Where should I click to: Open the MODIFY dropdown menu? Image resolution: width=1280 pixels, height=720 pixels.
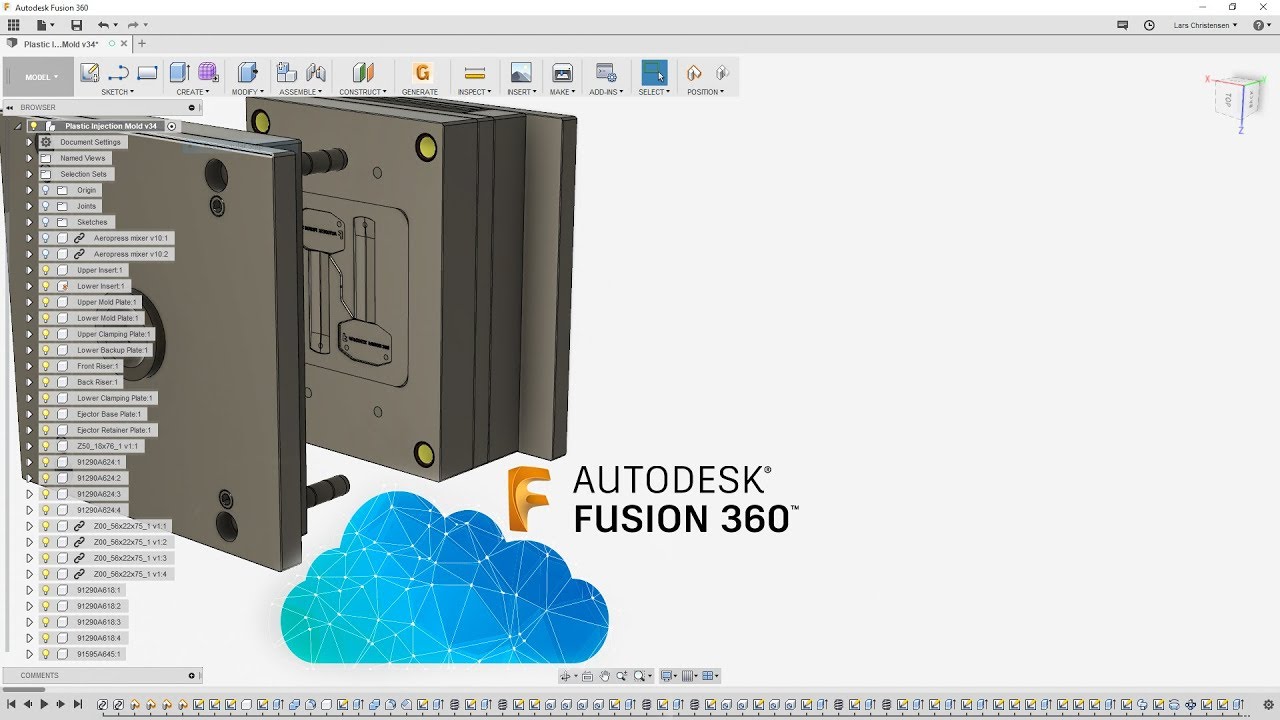[248, 92]
